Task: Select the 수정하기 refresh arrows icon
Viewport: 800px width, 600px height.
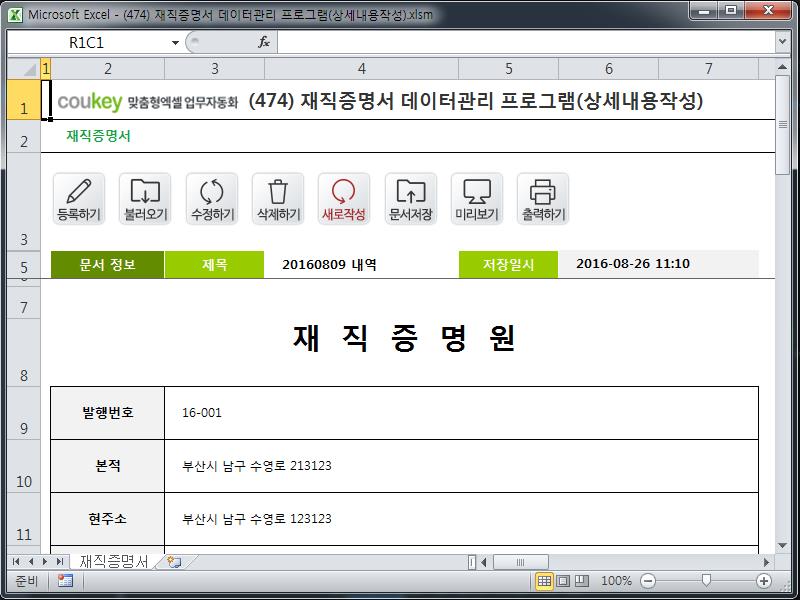Action: [212, 199]
